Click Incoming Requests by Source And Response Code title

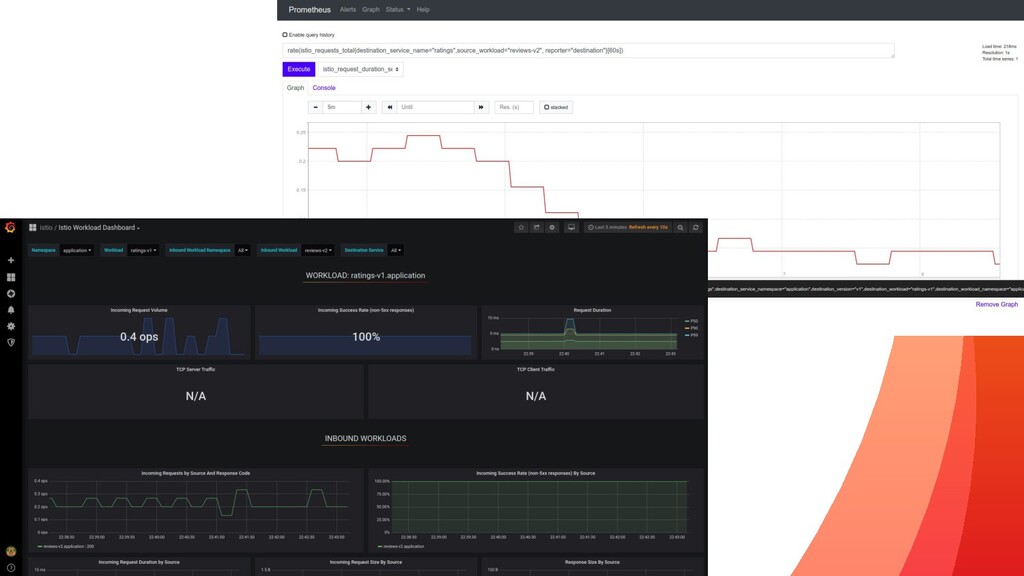pos(195,473)
